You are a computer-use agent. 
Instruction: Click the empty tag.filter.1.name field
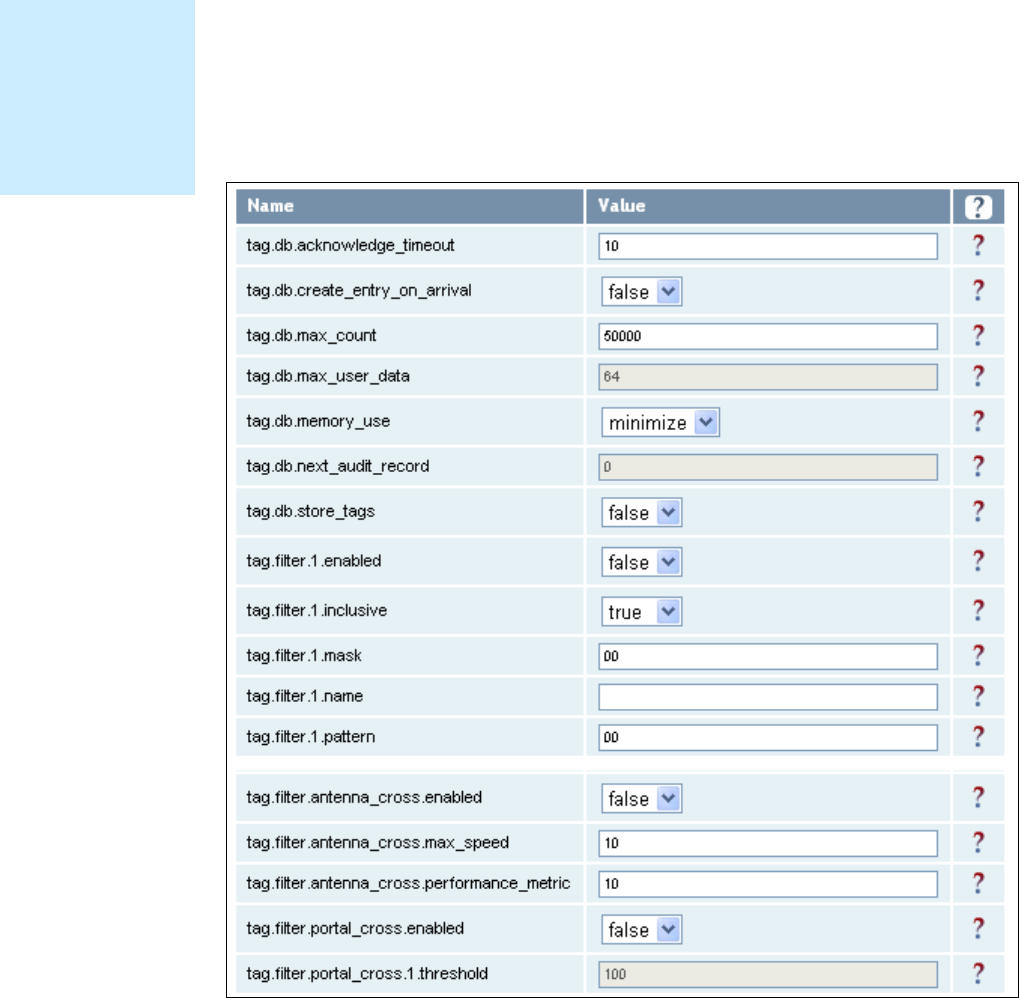(767, 697)
